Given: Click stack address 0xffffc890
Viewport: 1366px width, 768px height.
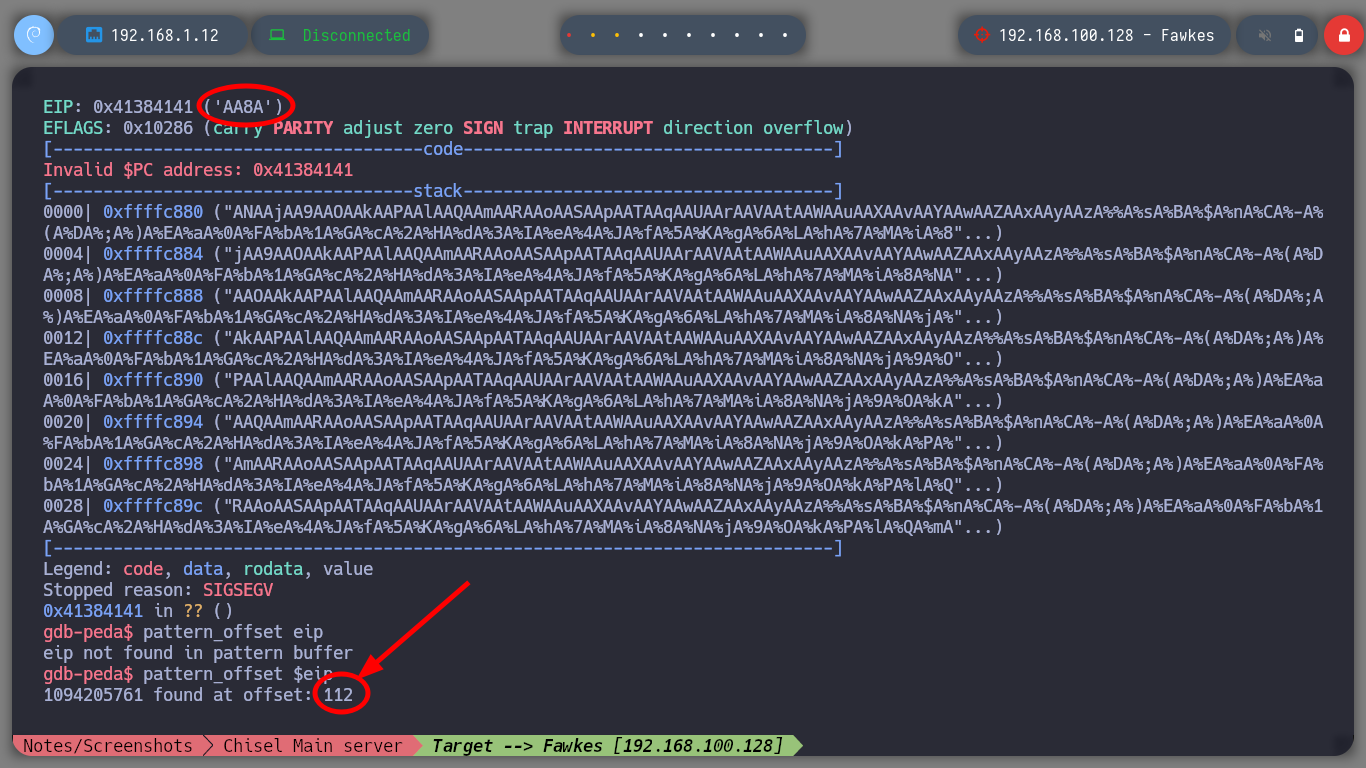Looking at the screenshot, I should [153, 380].
